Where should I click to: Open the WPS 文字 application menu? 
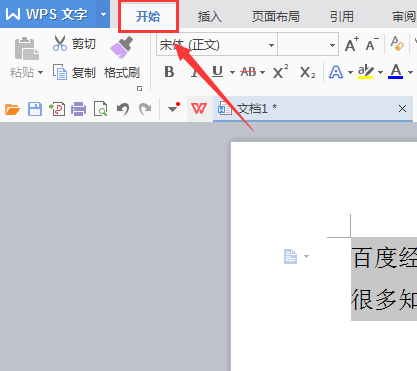(48, 14)
